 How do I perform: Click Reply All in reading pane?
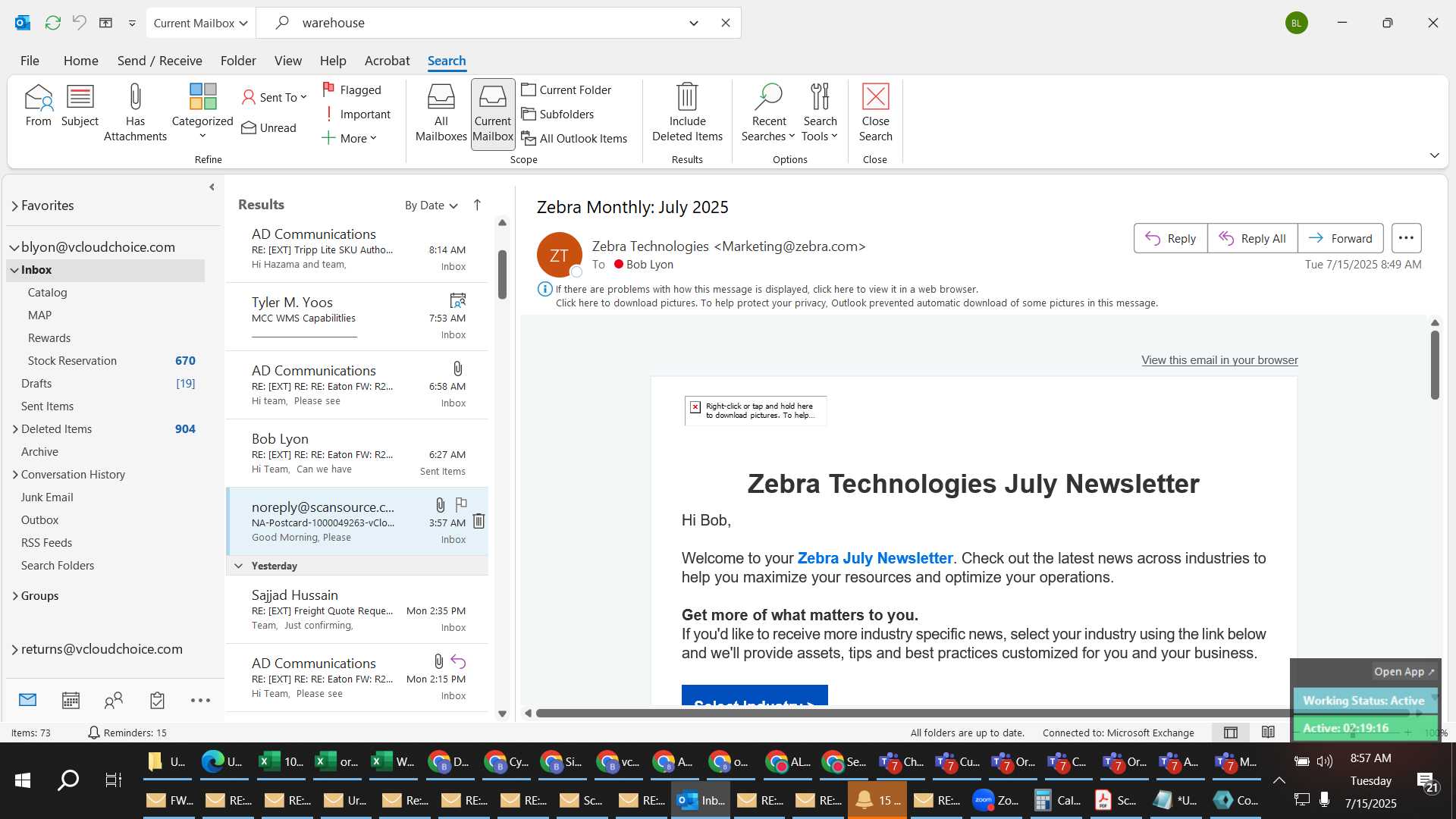click(x=1252, y=238)
